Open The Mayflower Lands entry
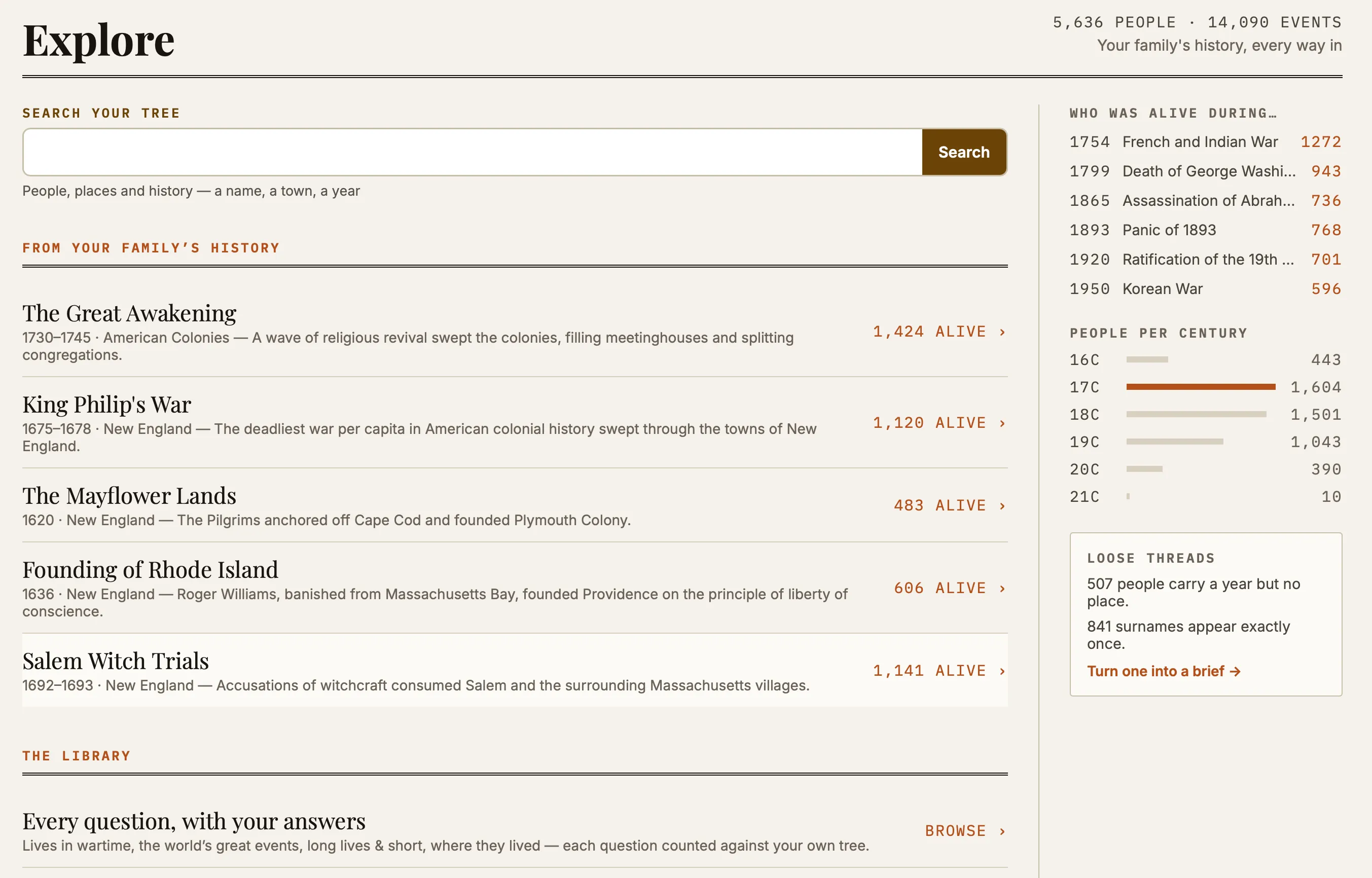1372x878 pixels. pos(515,505)
